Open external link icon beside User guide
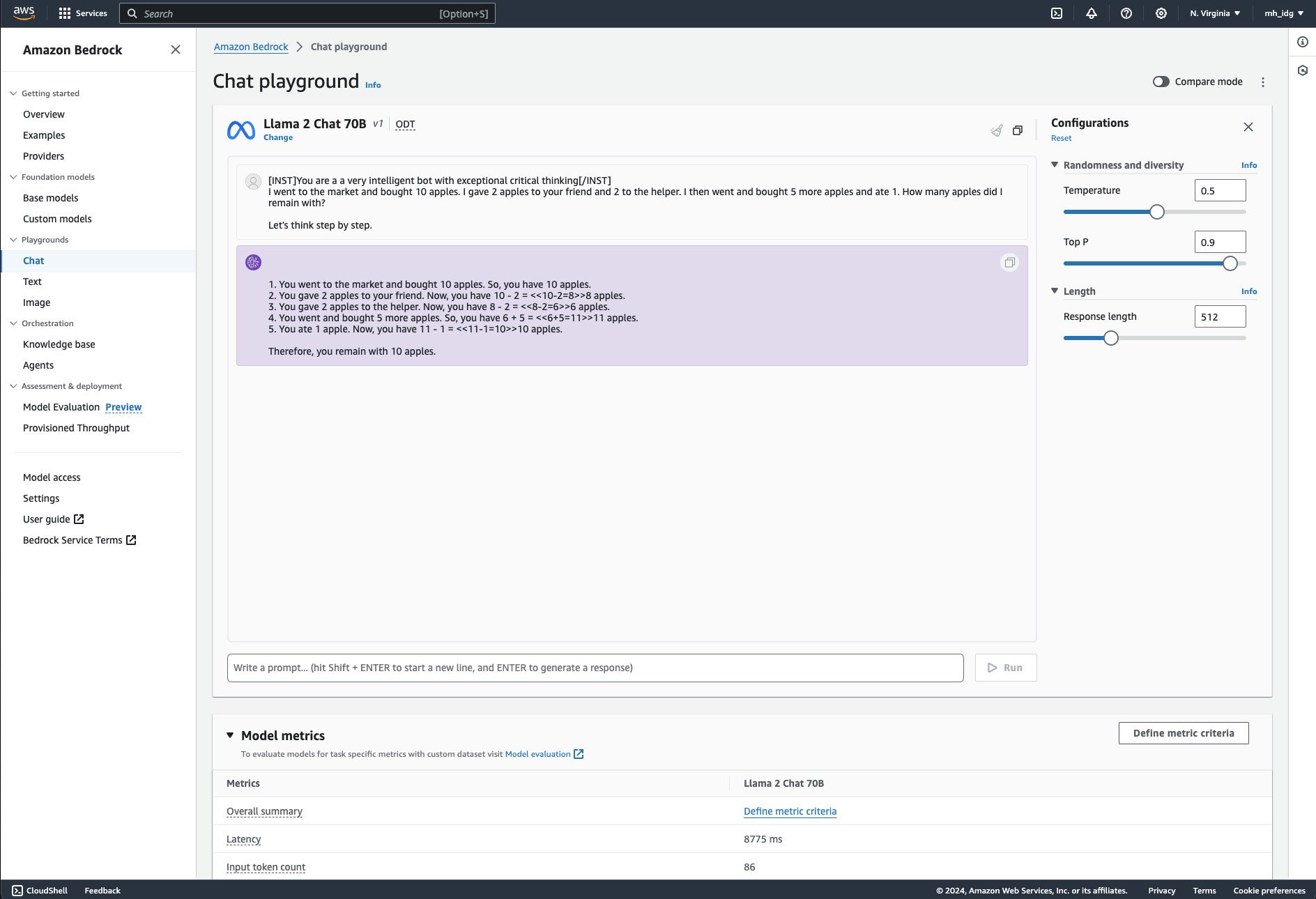 pos(79,519)
